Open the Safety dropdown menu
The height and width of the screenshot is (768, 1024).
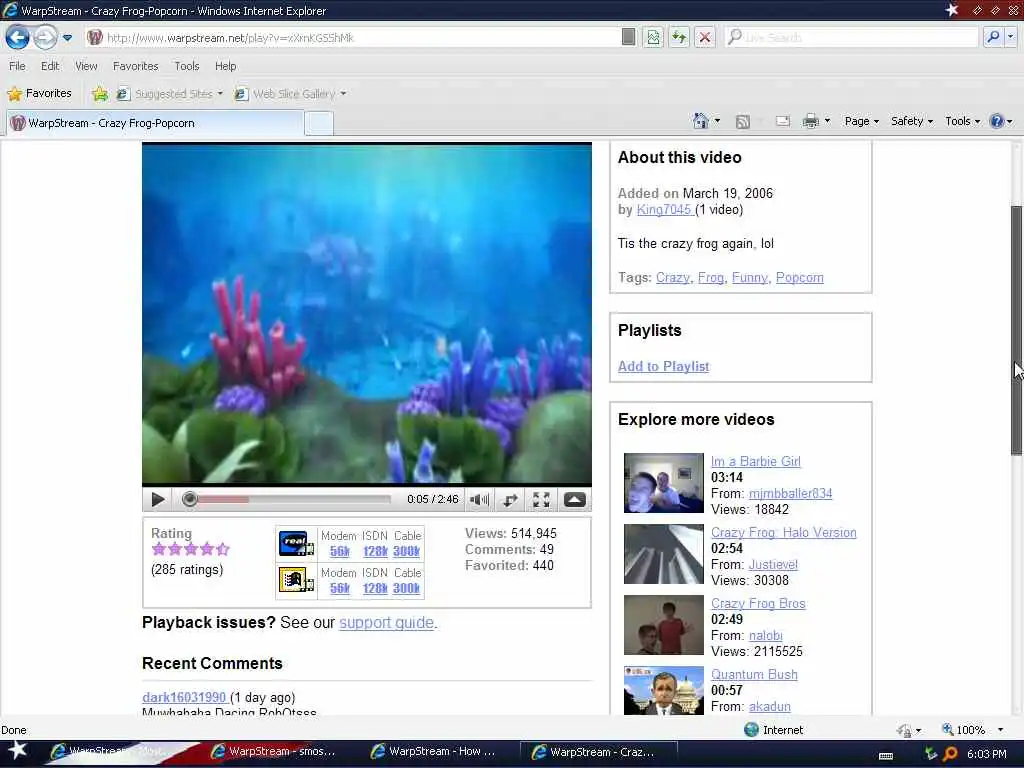(912, 121)
